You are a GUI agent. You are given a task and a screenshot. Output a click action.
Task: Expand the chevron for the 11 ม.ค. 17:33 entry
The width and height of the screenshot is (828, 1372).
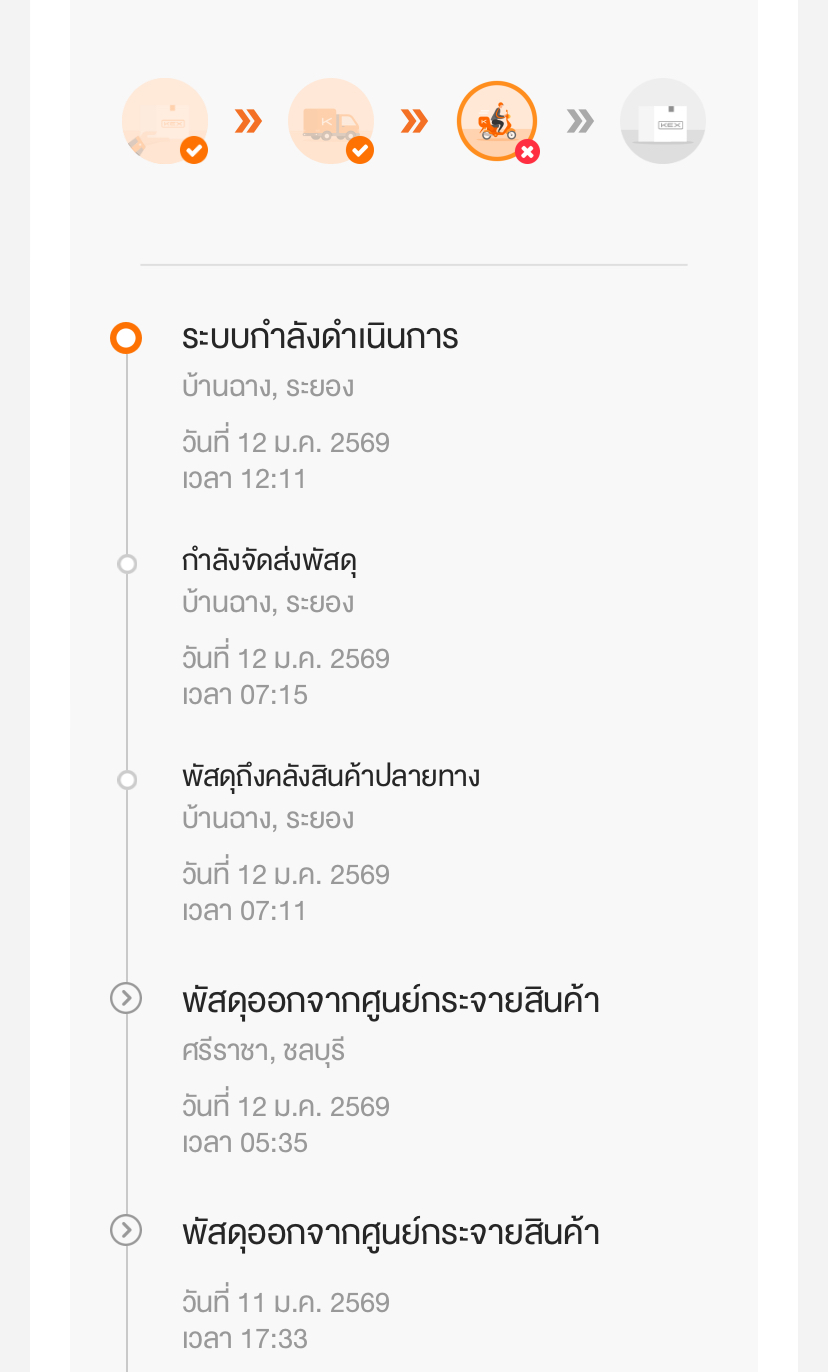tap(126, 1230)
